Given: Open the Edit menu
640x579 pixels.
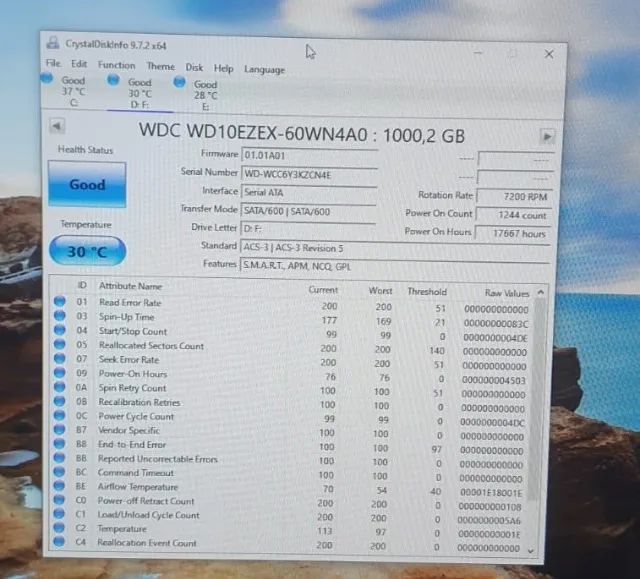Looking at the screenshot, I should (79, 64).
